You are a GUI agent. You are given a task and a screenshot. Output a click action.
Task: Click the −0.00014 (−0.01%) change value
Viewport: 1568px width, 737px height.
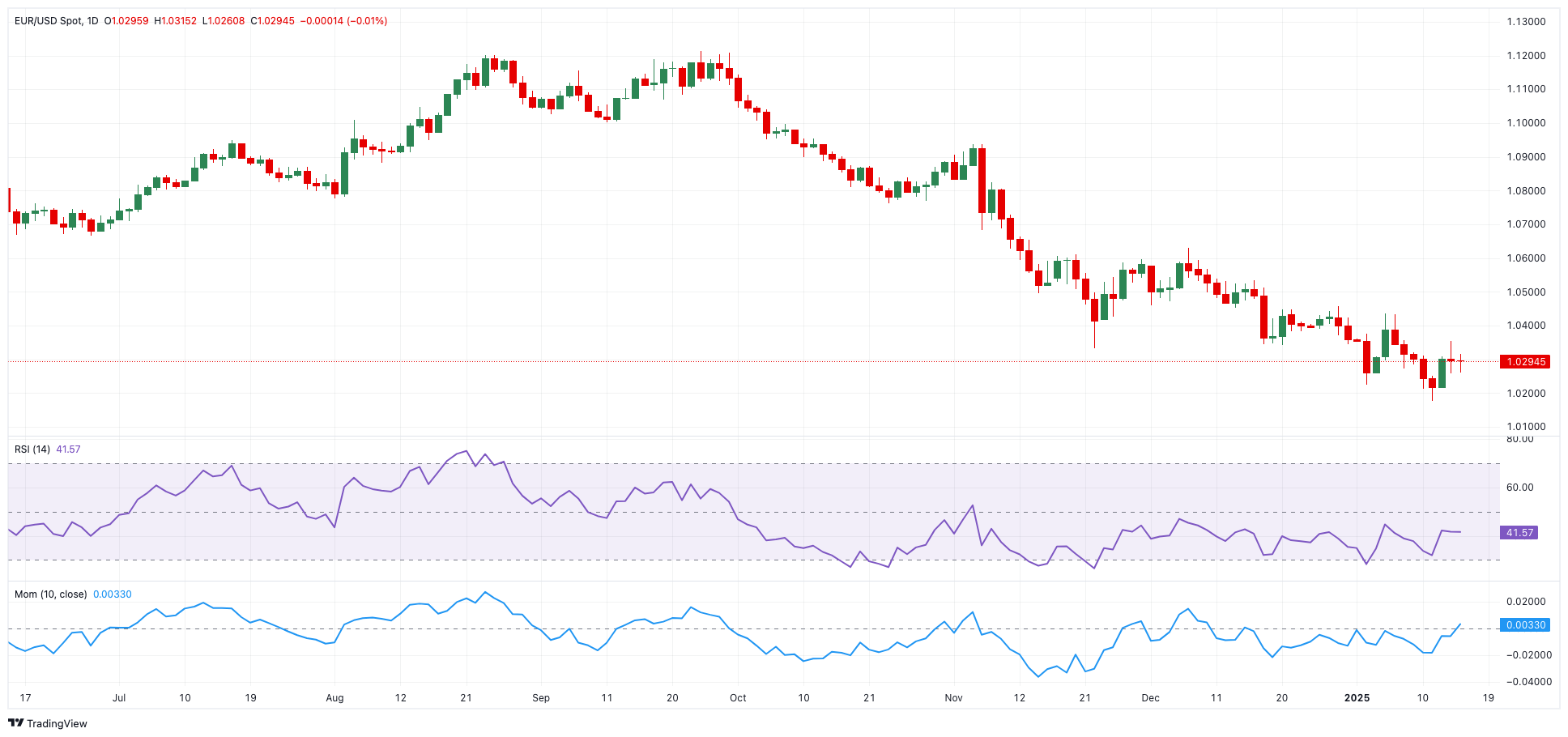(343, 21)
